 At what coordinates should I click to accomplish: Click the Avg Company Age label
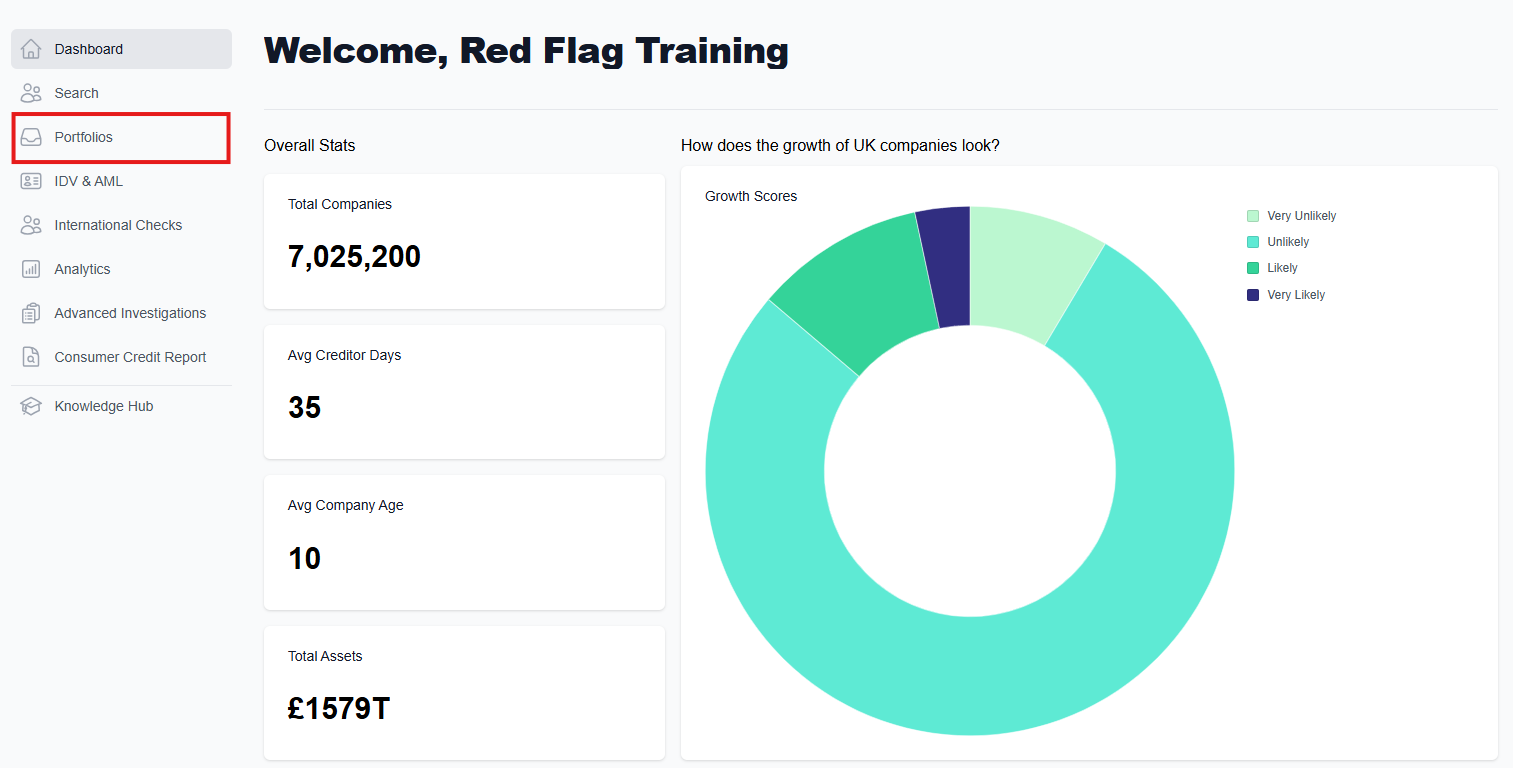pos(346,505)
